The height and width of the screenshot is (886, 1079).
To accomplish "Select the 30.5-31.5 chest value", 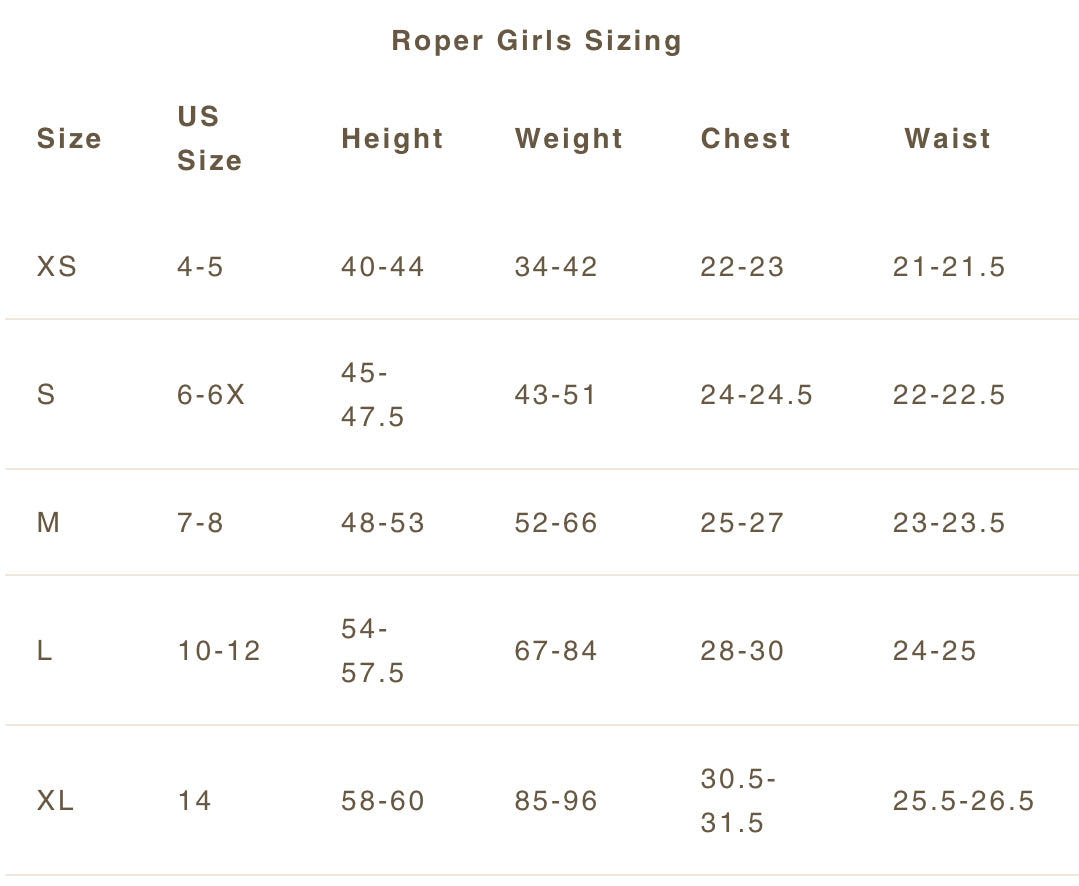I will tap(739, 801).
